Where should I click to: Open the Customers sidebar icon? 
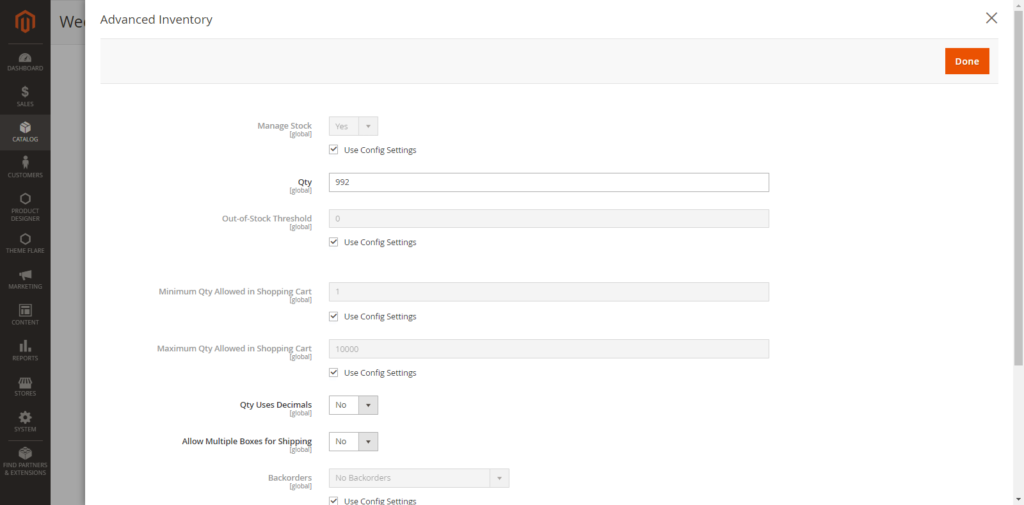coord(25,164)
